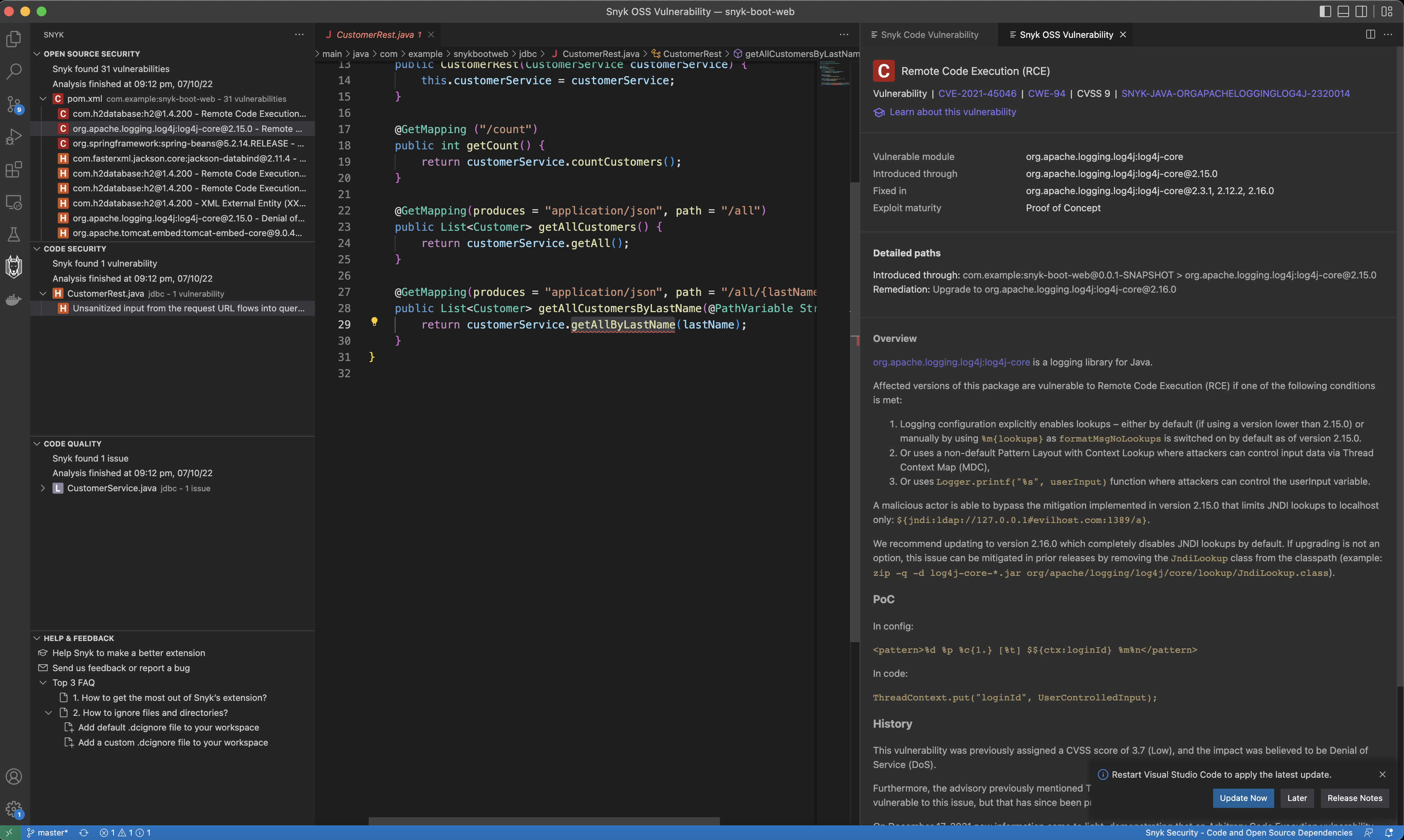Click the Update Now button

[1243, 798]
